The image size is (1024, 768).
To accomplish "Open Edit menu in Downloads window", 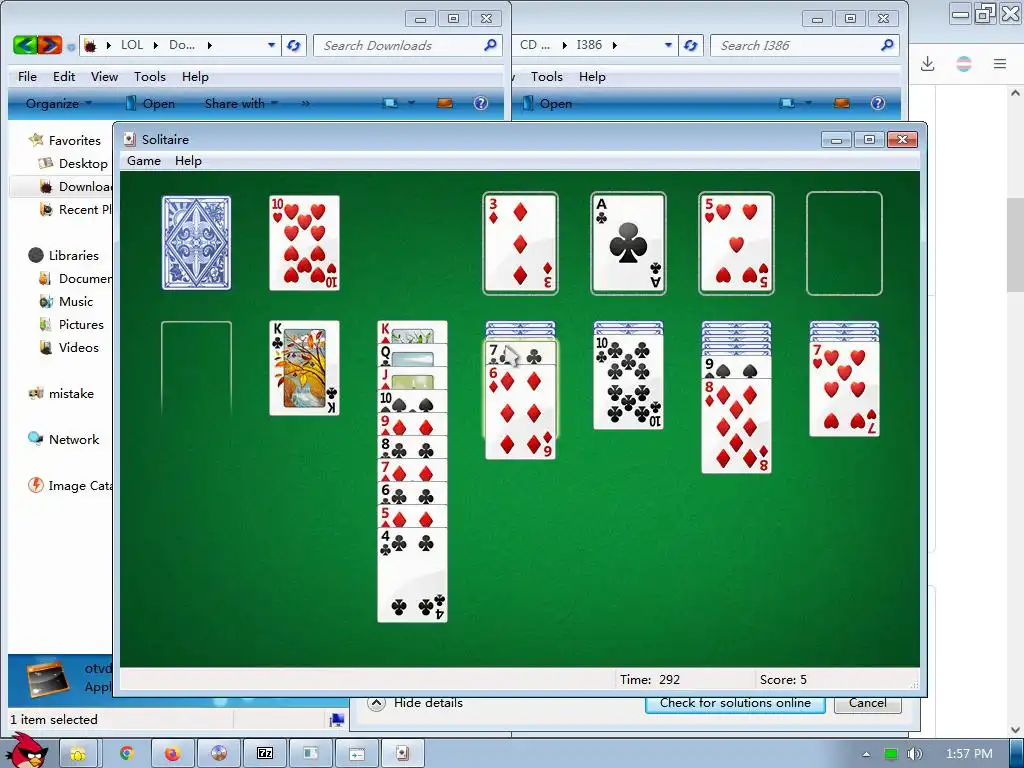I will (64, 76).
